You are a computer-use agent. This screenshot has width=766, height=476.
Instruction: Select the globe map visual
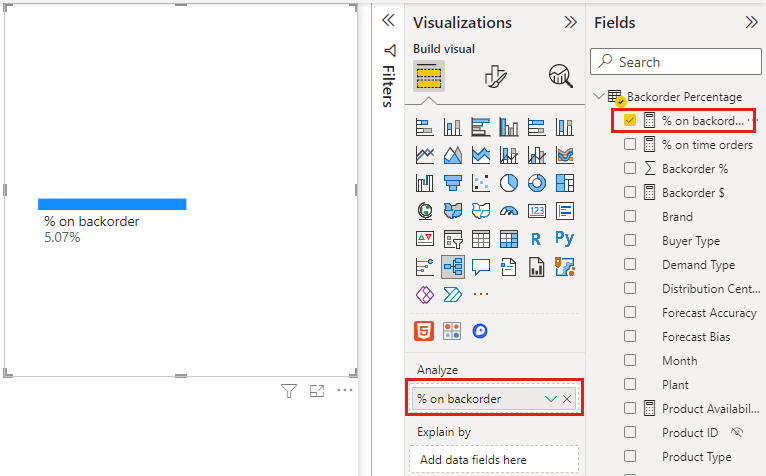(x=425, y=211)
